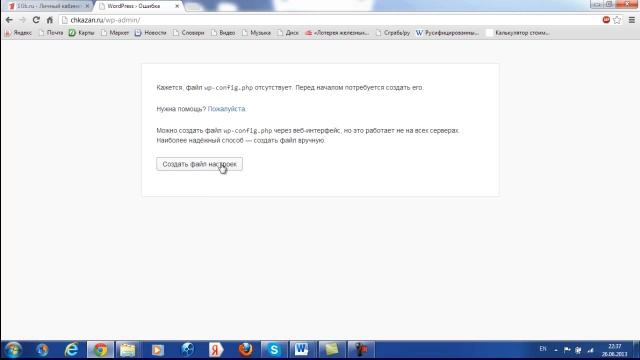Open the Yandex browser taskbar icon
Viewport: 640px width, 360px height.
click(x=216, y=350)
